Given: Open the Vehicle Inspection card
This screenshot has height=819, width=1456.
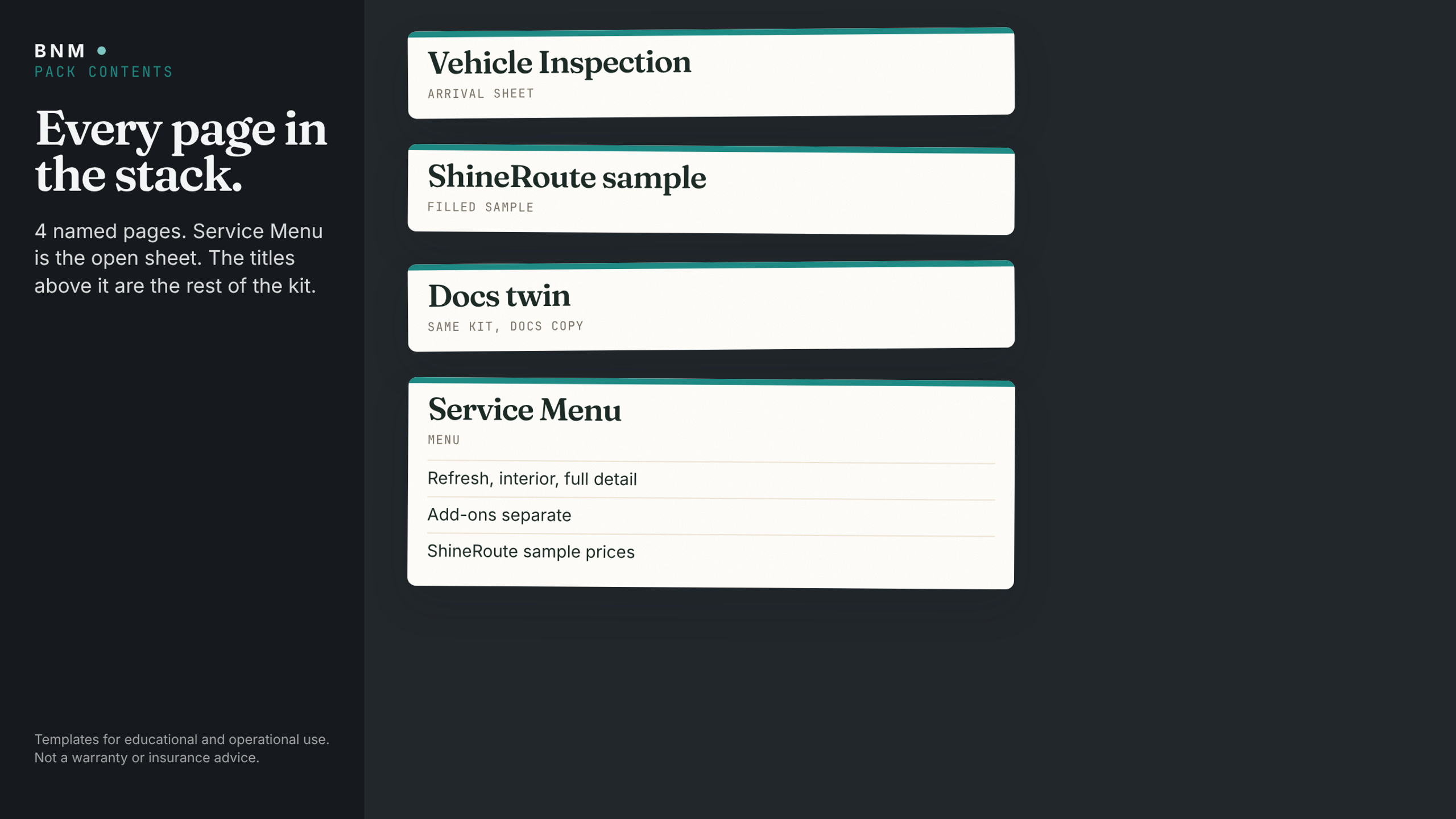Looking at the screenshot, I should point(711,73).
